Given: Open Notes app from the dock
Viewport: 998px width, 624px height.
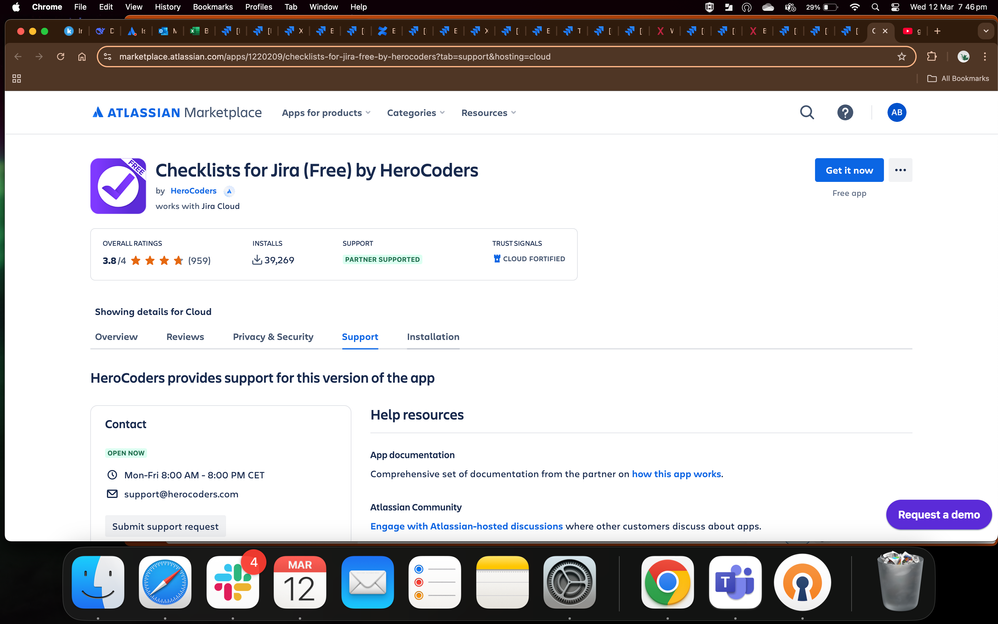Looking at the screenshot, I should tap(502, 582).
